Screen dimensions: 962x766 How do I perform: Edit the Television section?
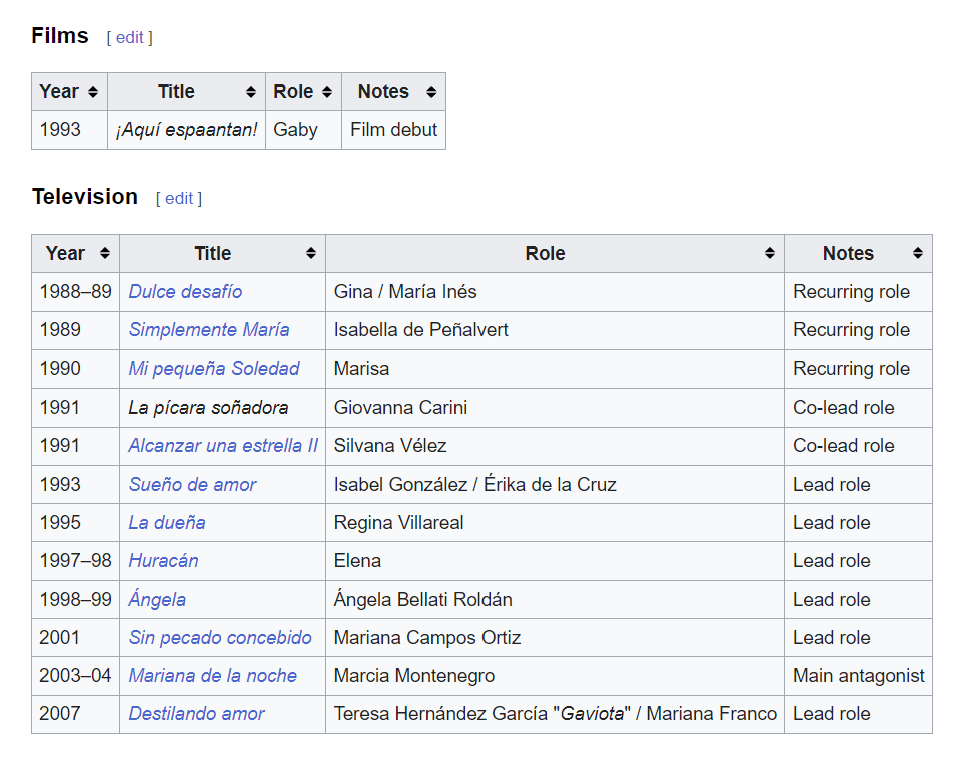tap(179, 198)
